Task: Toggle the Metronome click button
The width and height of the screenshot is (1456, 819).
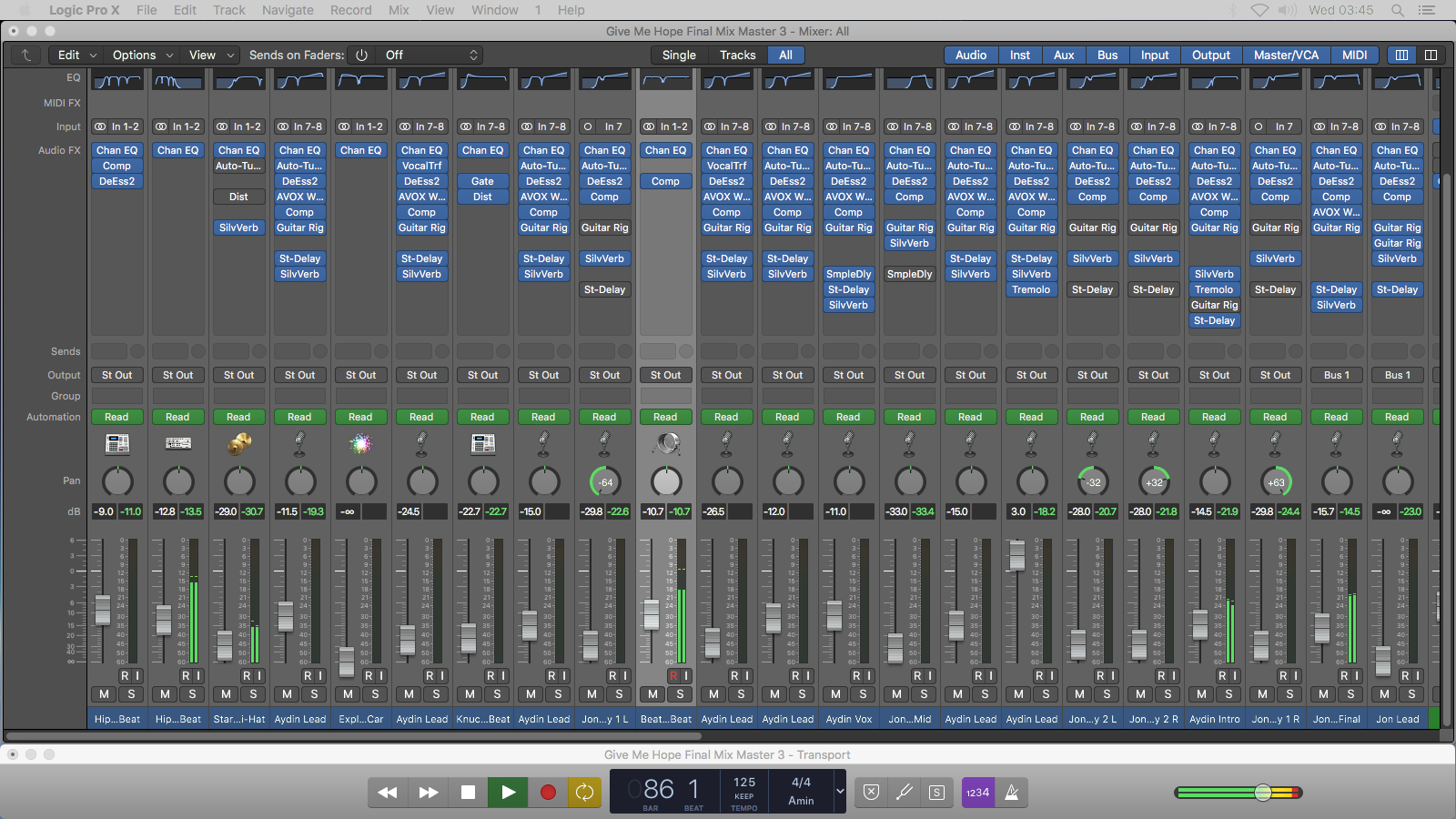Action: point(1011,792)
